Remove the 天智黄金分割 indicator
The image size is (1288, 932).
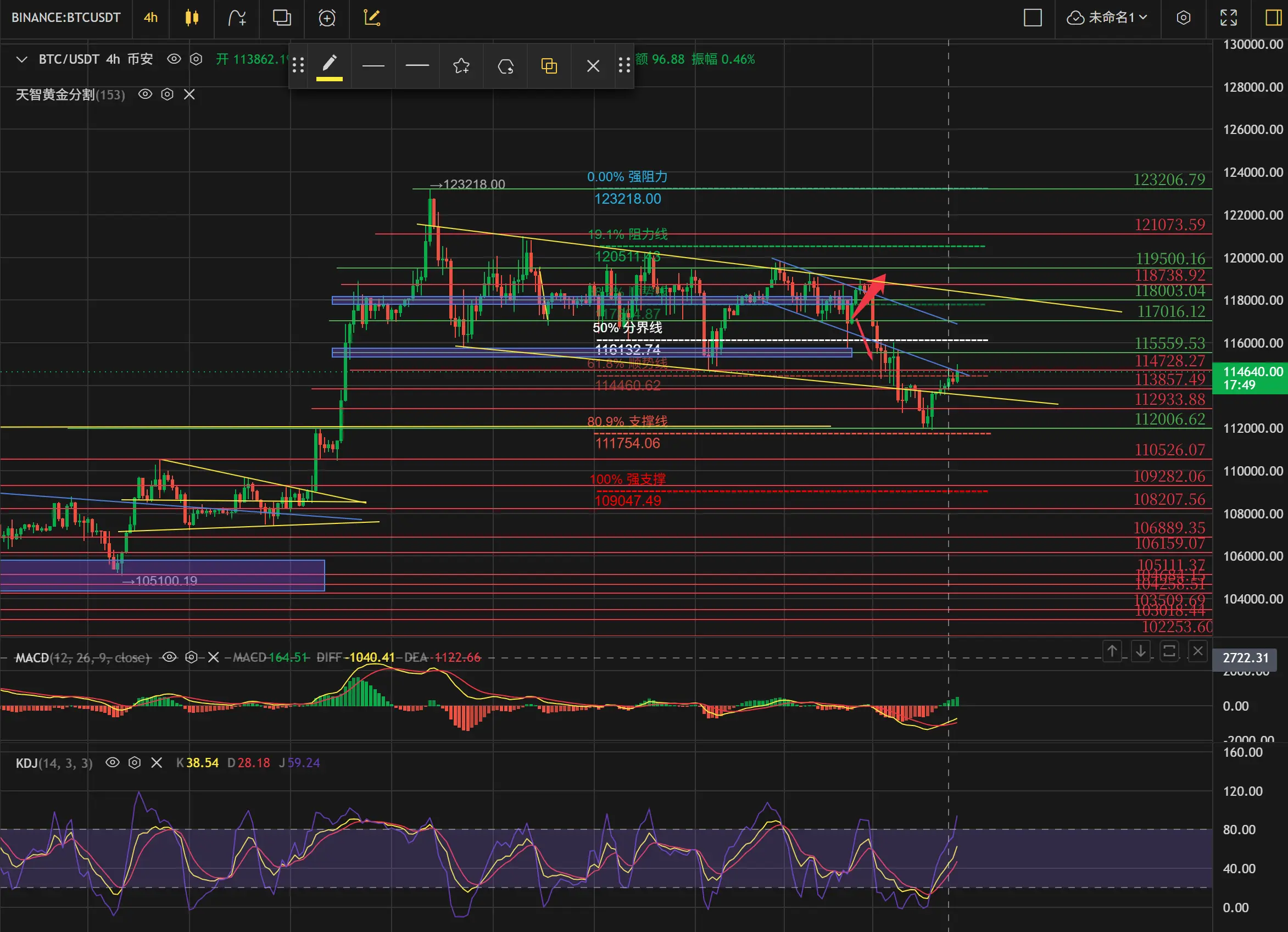pyautogui.click(x=189, y=94)
